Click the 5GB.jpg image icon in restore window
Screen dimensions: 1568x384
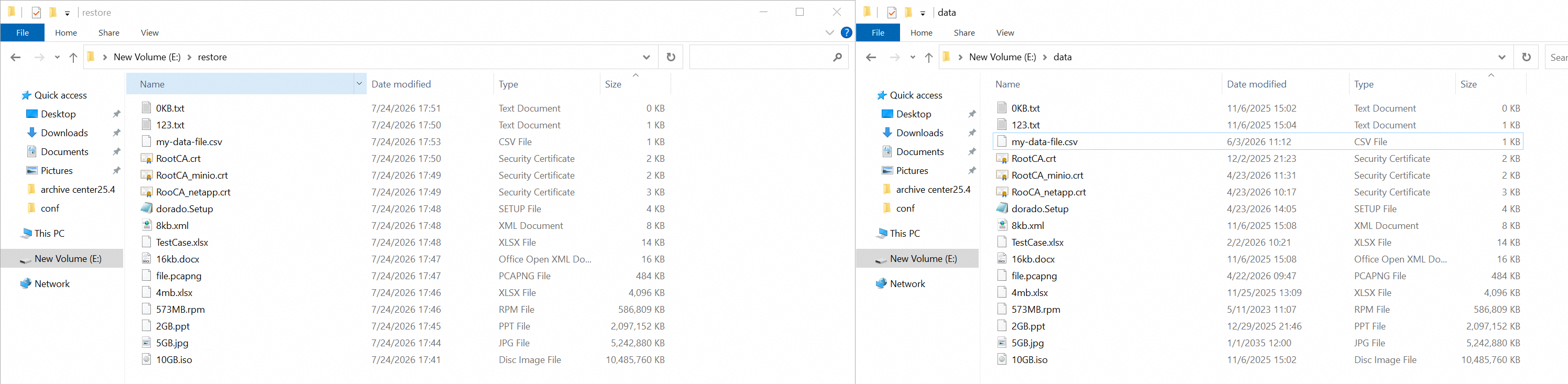coord(146,343)
